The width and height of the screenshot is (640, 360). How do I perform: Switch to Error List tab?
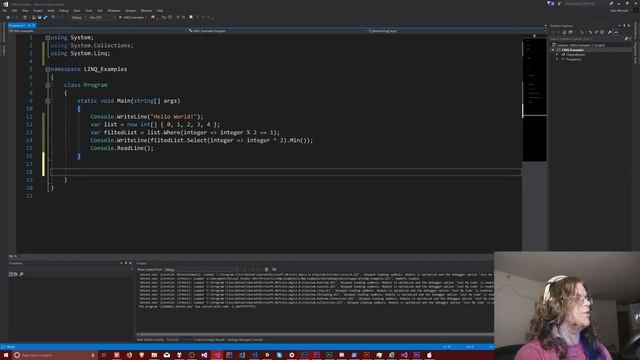[x=173, y=340]
